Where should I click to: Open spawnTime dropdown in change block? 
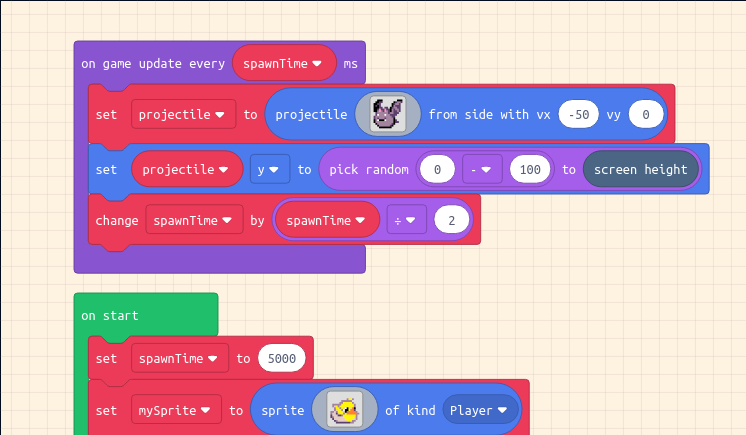click(x=194, y=220)
